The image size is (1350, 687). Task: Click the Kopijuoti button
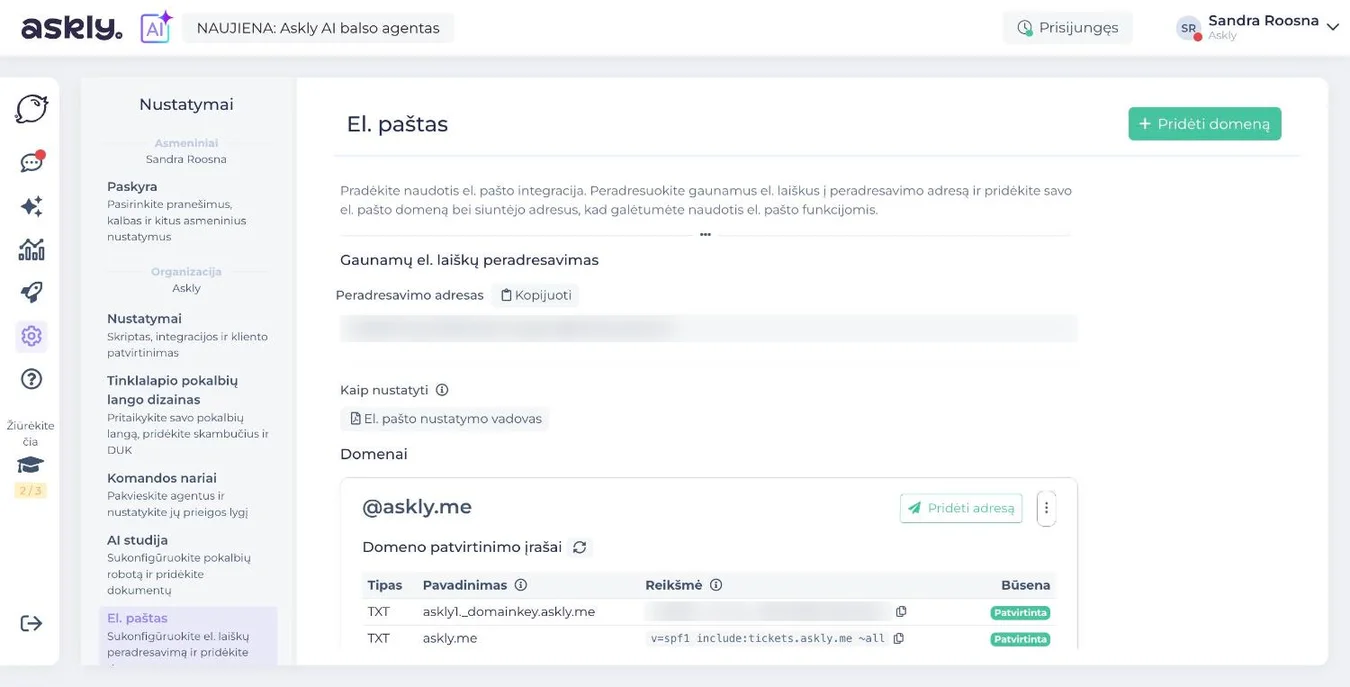(x=536, y=295)
